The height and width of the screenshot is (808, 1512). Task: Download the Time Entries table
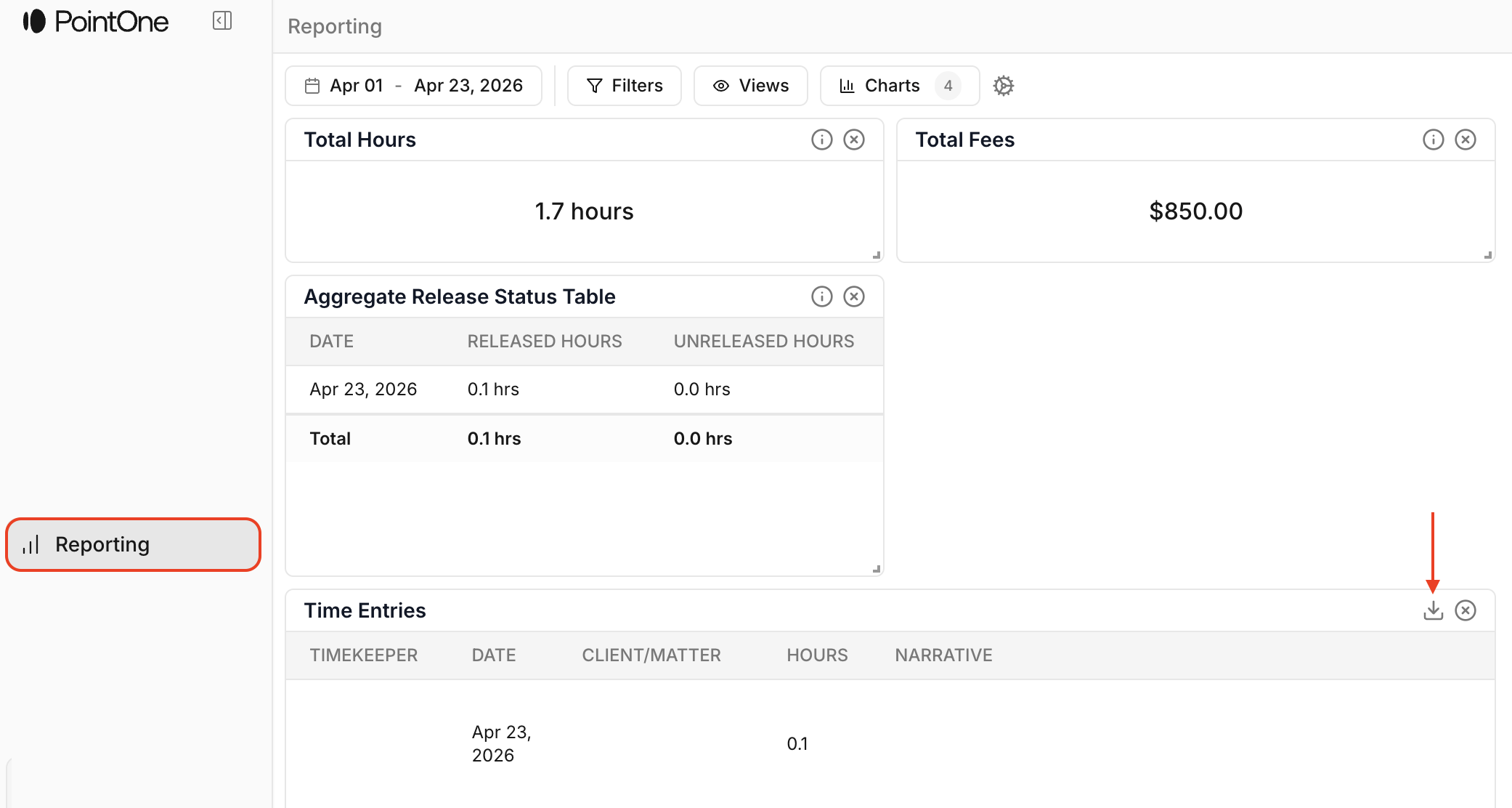1434,610
